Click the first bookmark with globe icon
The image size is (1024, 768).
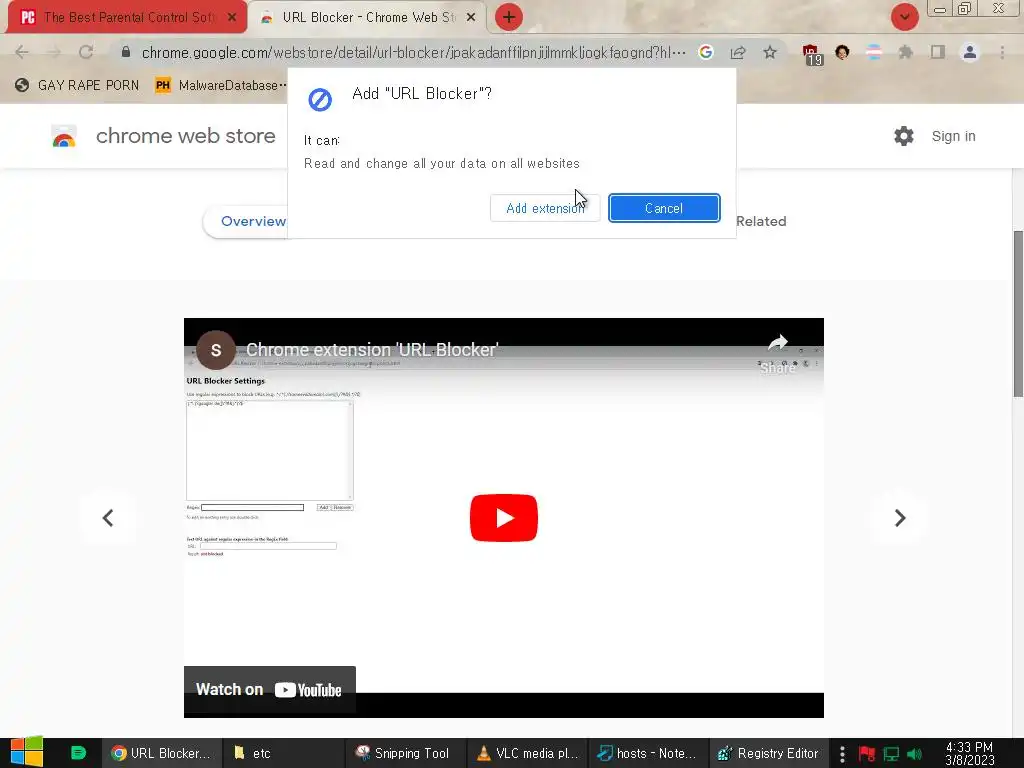click(77, 86)
